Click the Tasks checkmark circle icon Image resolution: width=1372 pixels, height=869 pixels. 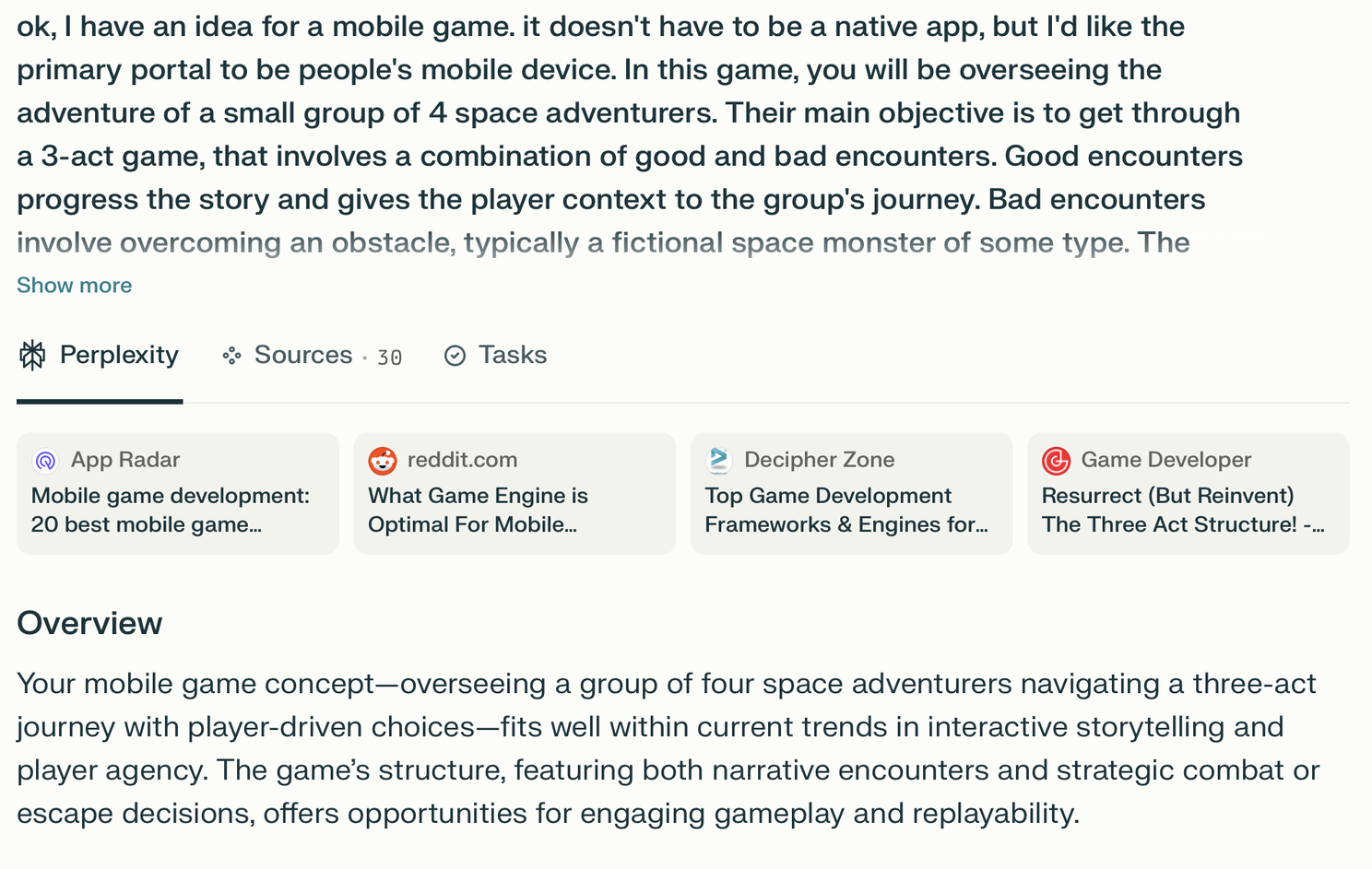coord(455,356)
